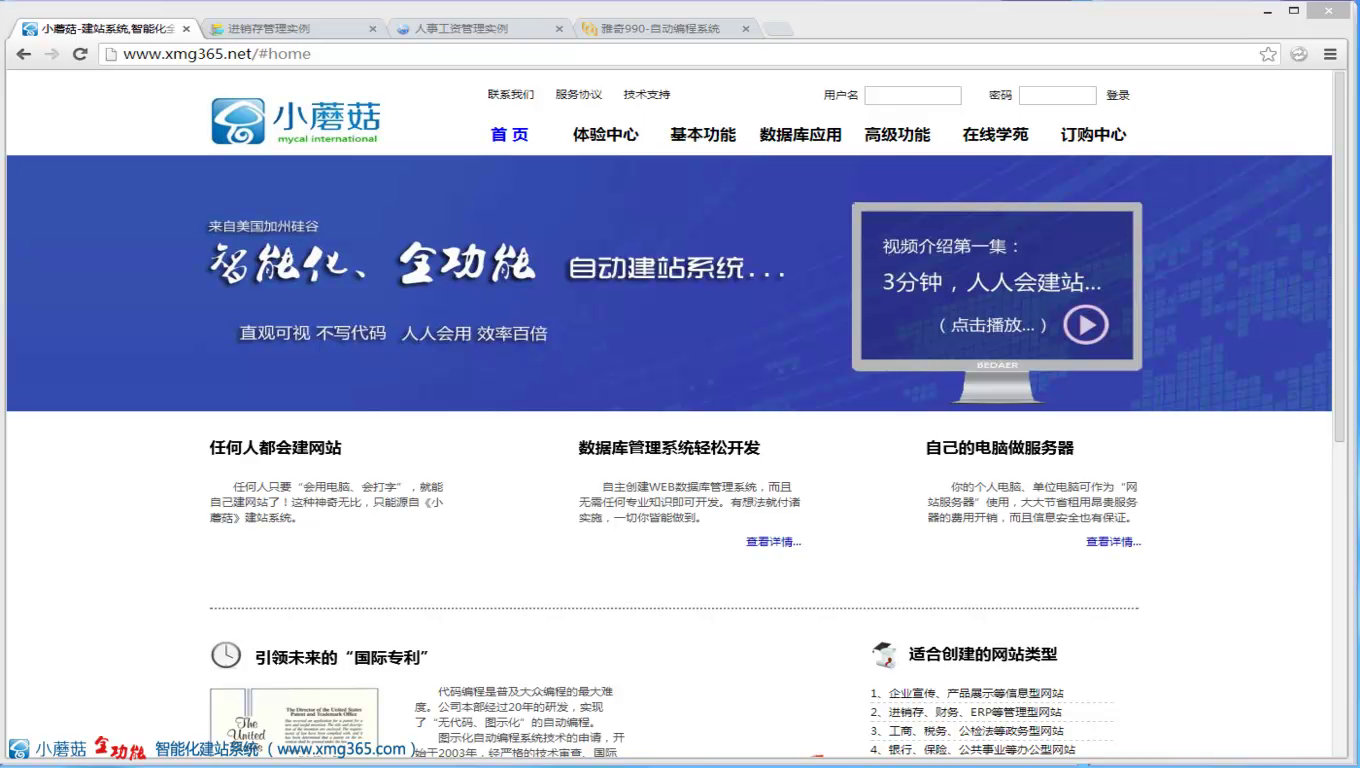Click banner slogan 直观可视 不写代码
Screen dimensions: 1360x768
tap(312, 333)
